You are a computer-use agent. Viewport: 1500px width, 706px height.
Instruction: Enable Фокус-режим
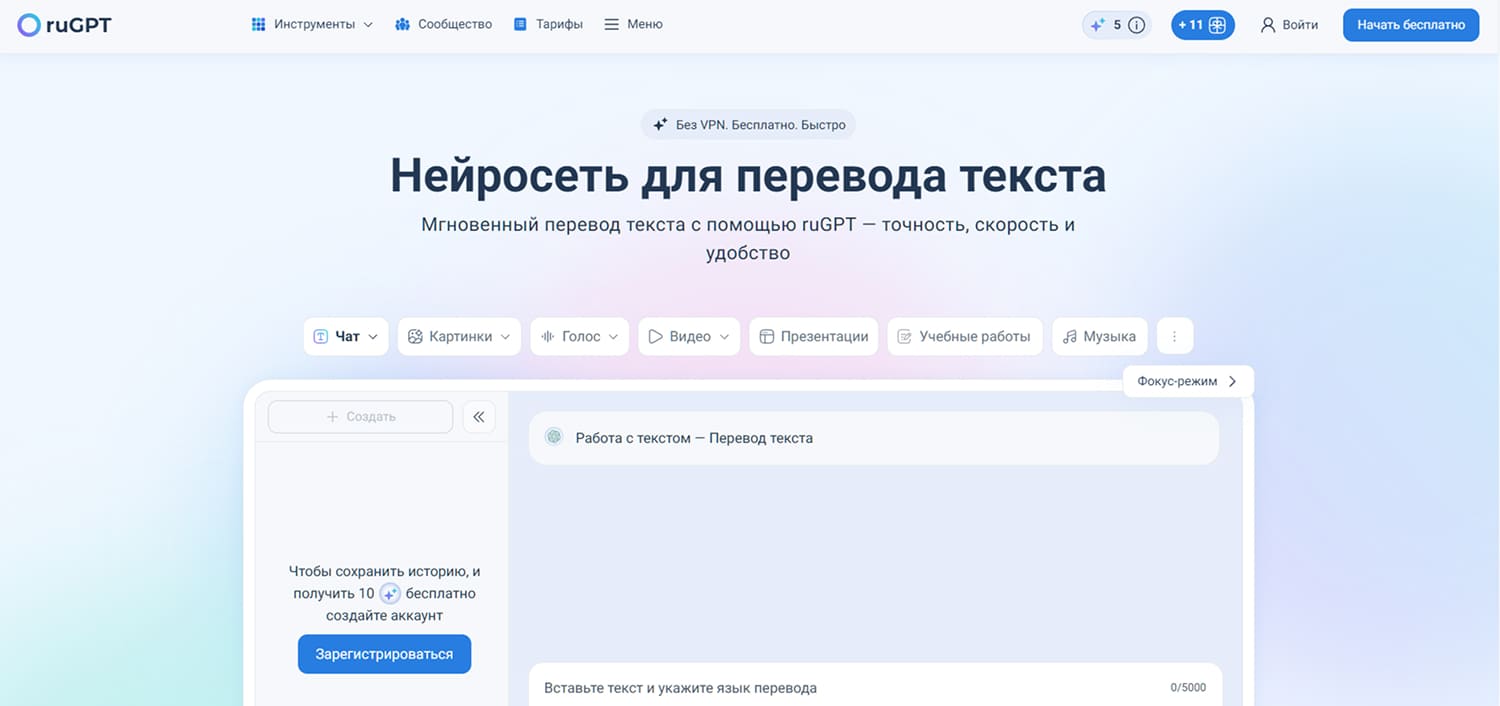click(1187, 381)
